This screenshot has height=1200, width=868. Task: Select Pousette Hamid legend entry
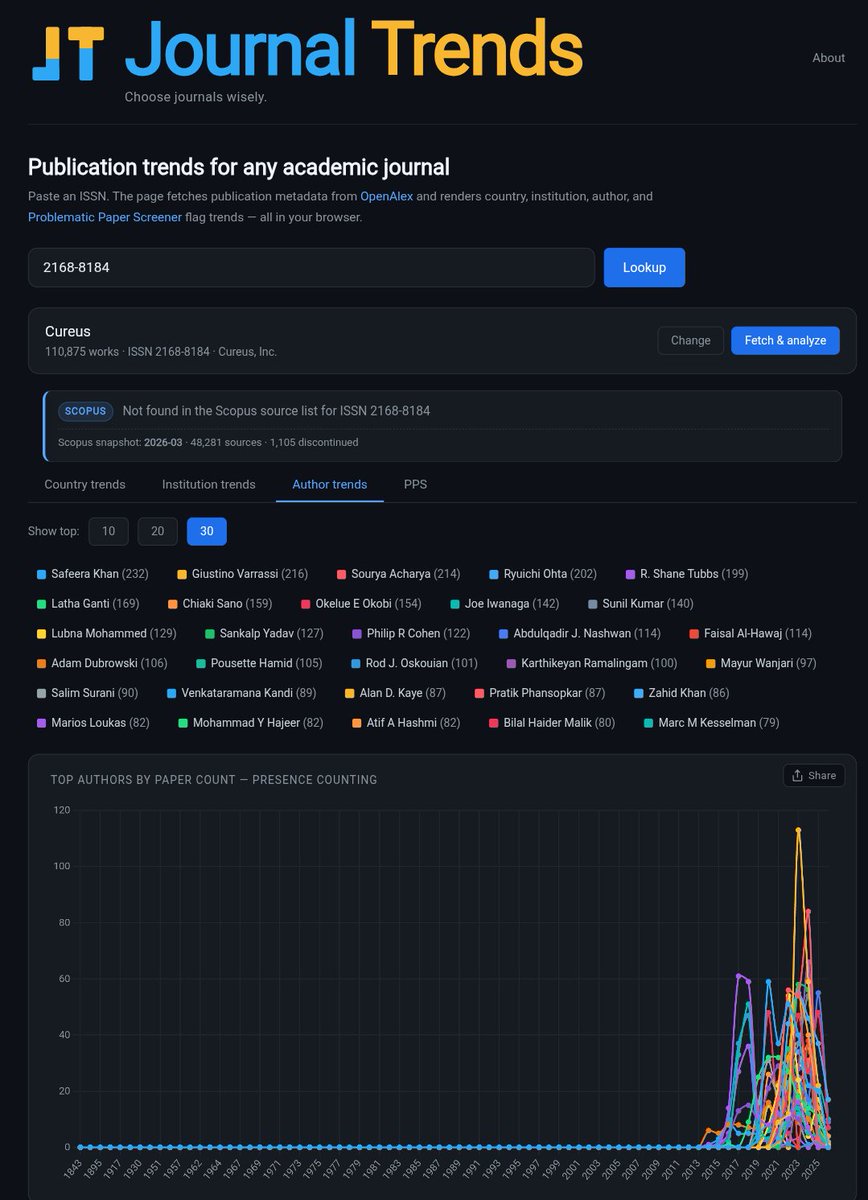click(259, 663)
